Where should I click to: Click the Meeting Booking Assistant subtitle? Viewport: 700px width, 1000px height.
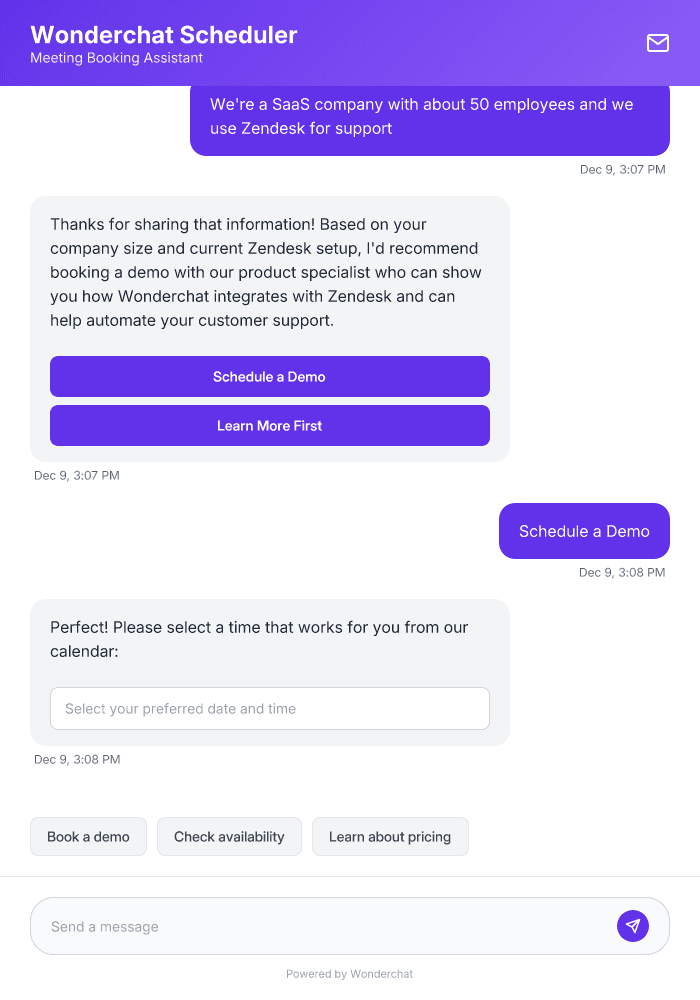point(116,58)
